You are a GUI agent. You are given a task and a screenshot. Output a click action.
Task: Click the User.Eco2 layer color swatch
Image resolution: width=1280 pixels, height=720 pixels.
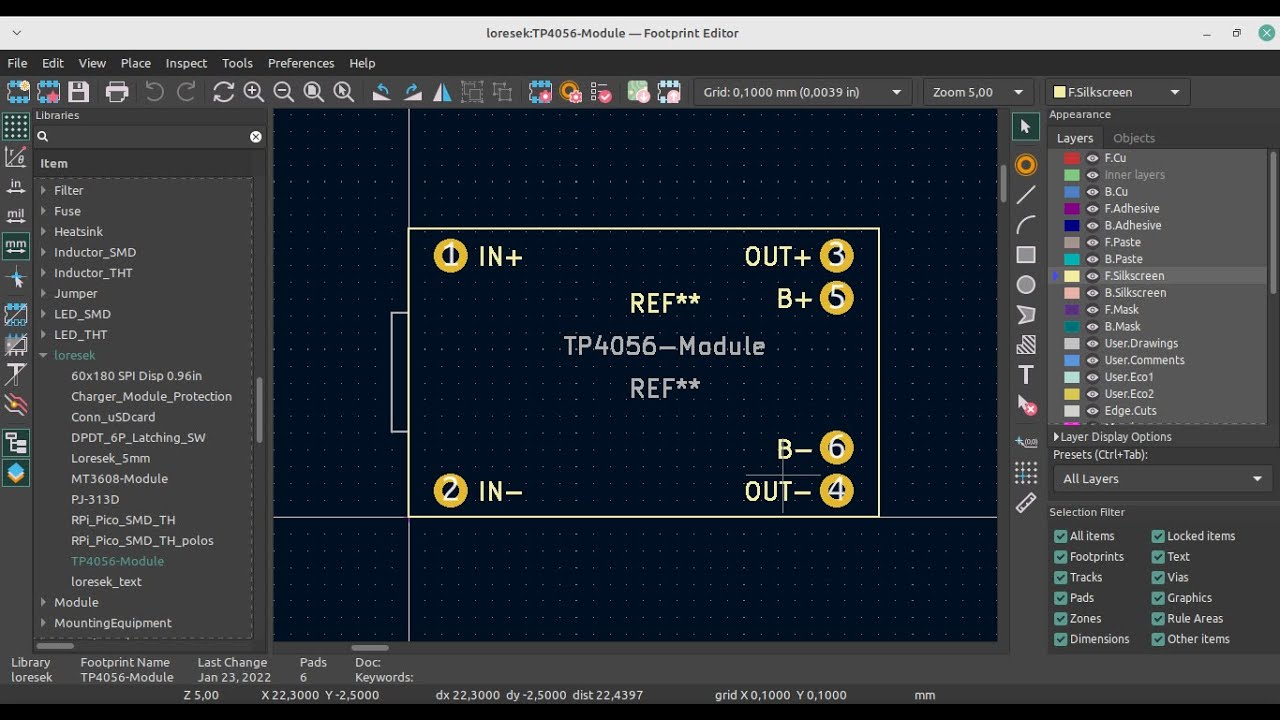pos(1072,394)
